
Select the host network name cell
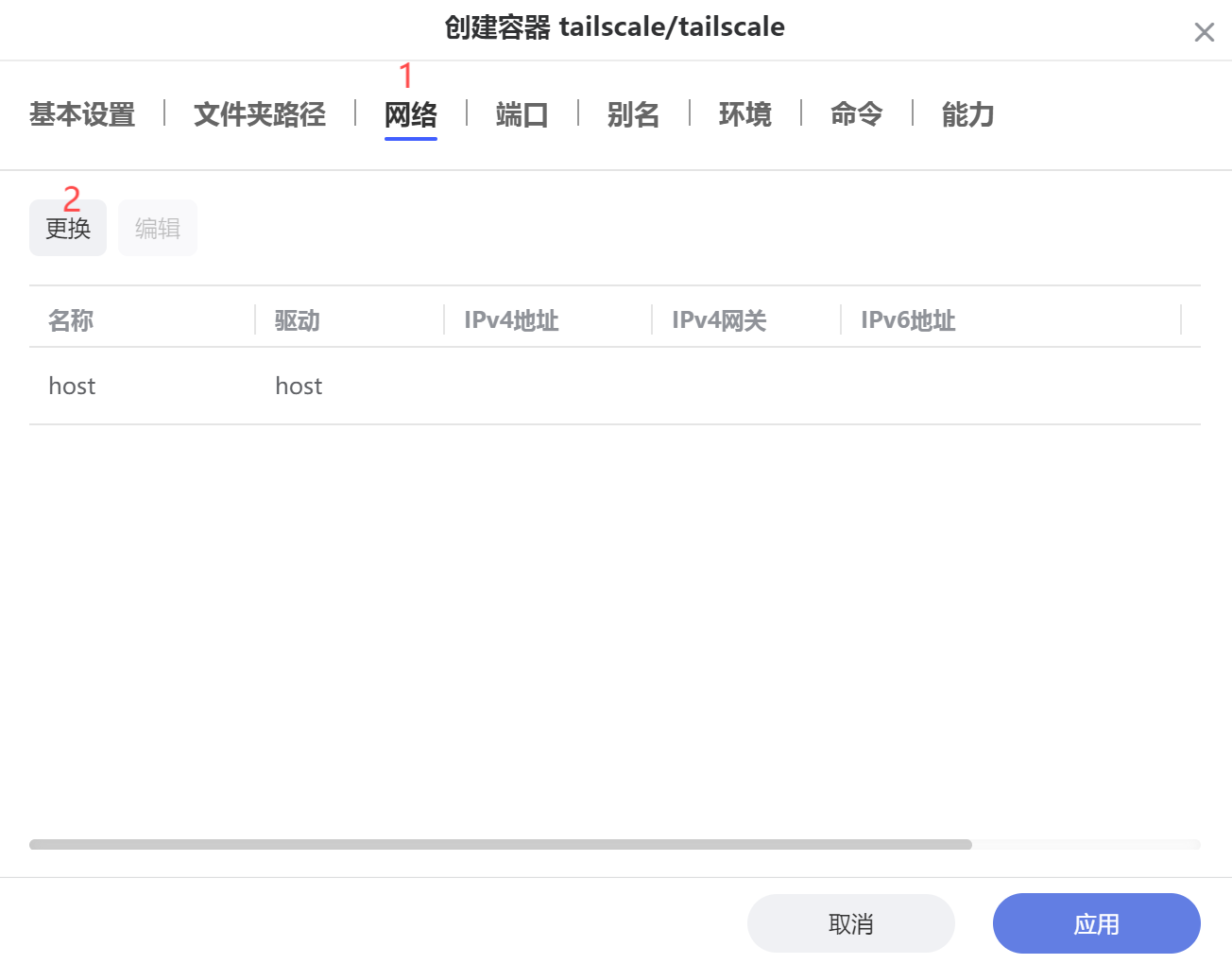coord(72,386)
